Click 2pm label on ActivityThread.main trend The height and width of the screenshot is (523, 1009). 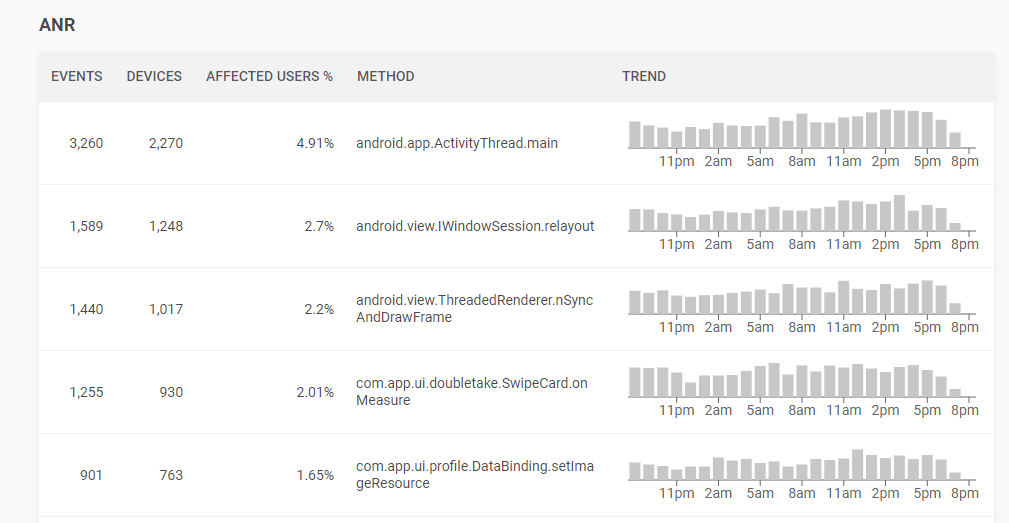[885, 161]
